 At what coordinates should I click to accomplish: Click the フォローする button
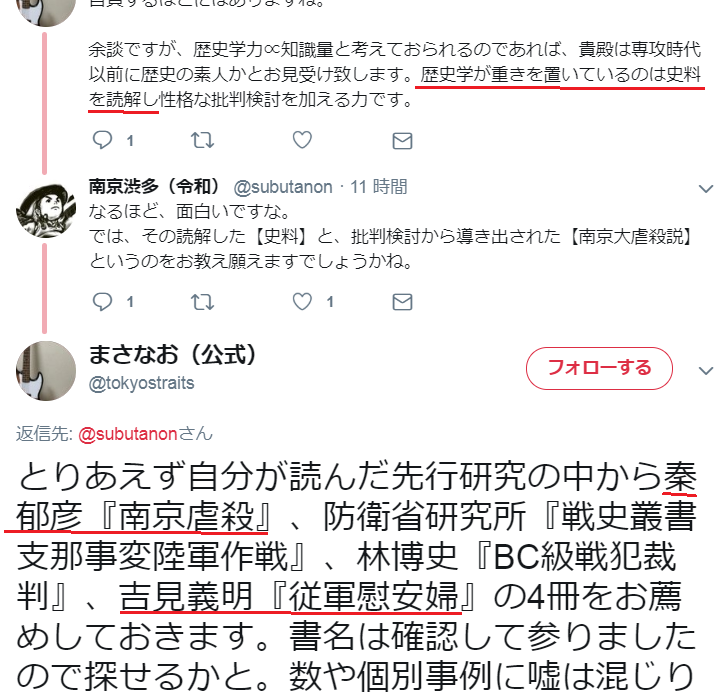tap(599, 368)
